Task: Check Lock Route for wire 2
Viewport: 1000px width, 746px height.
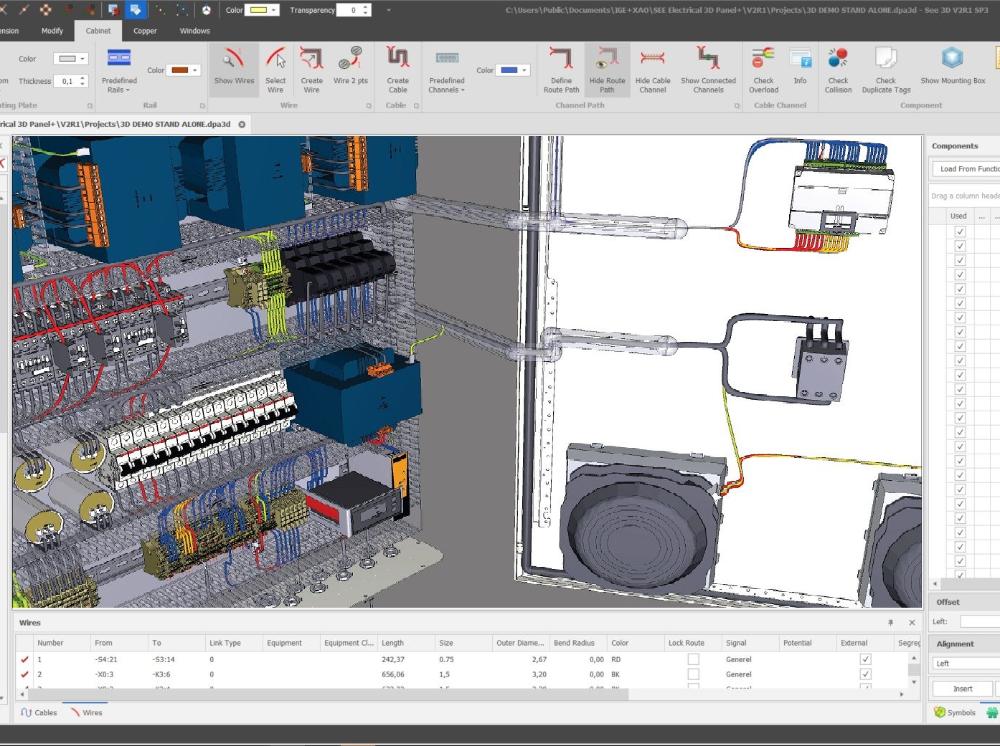Action: click(x=693, y=674)
